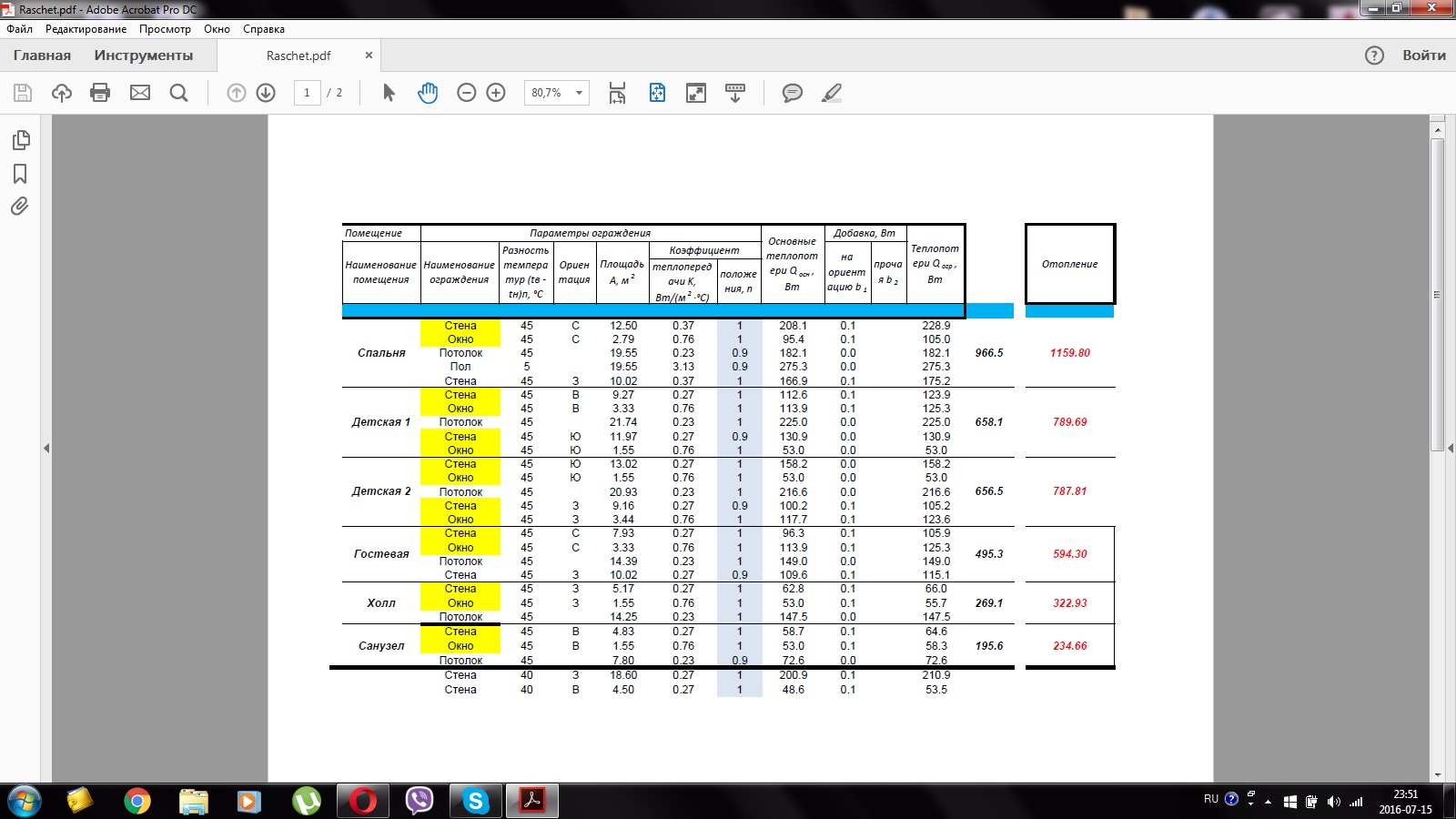
Task: Click the help question mark icon
Action: 1374,56
